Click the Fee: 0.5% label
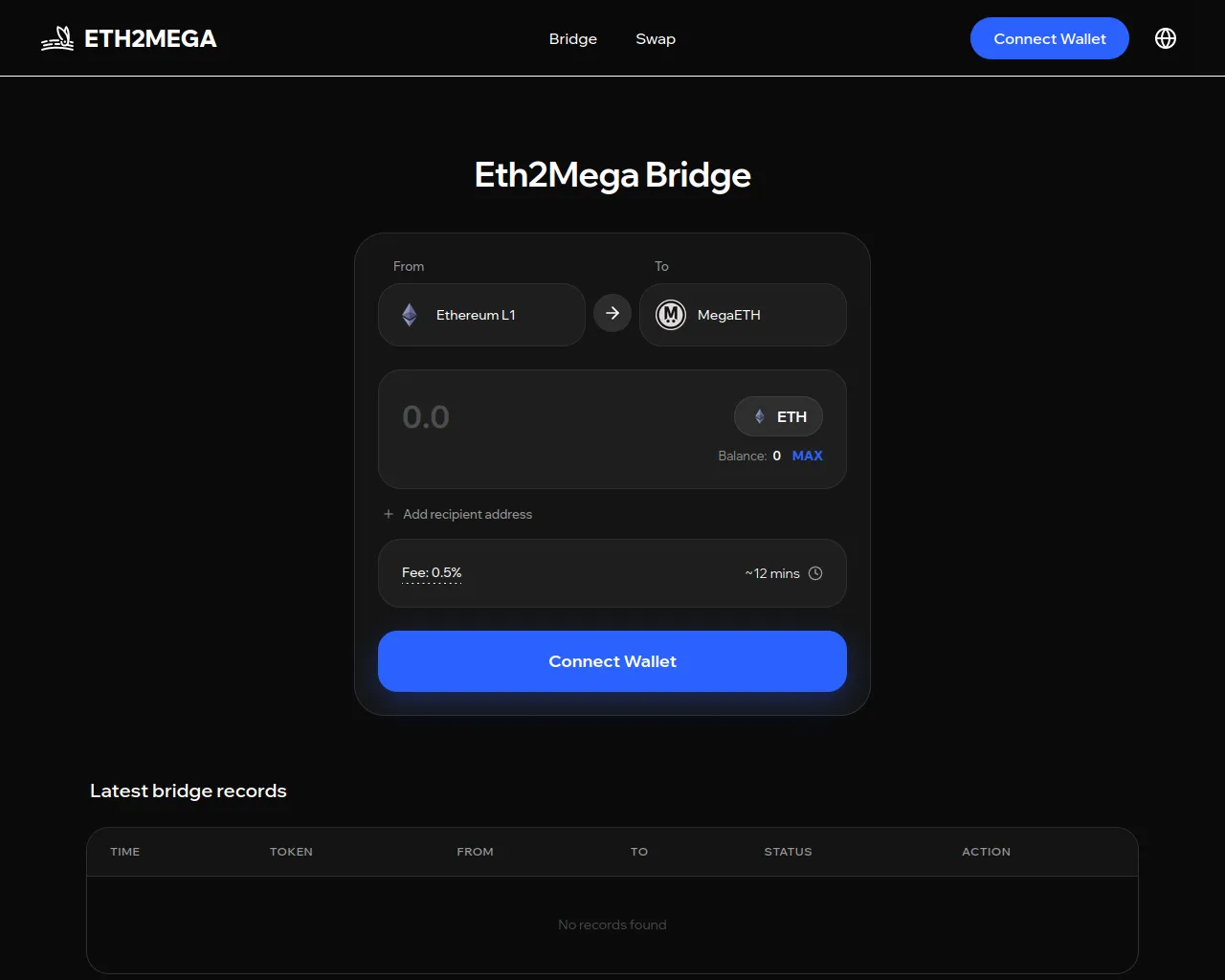The height and width of the screenshot is (980, 1225). [432, 572]
